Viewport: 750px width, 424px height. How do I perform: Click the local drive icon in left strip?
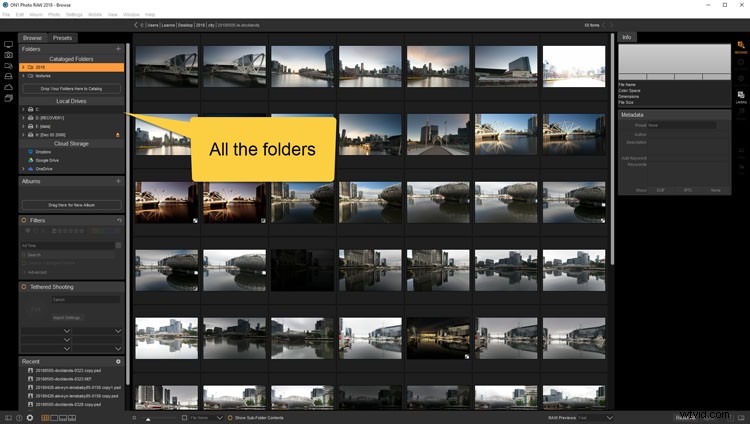(8, 76)
